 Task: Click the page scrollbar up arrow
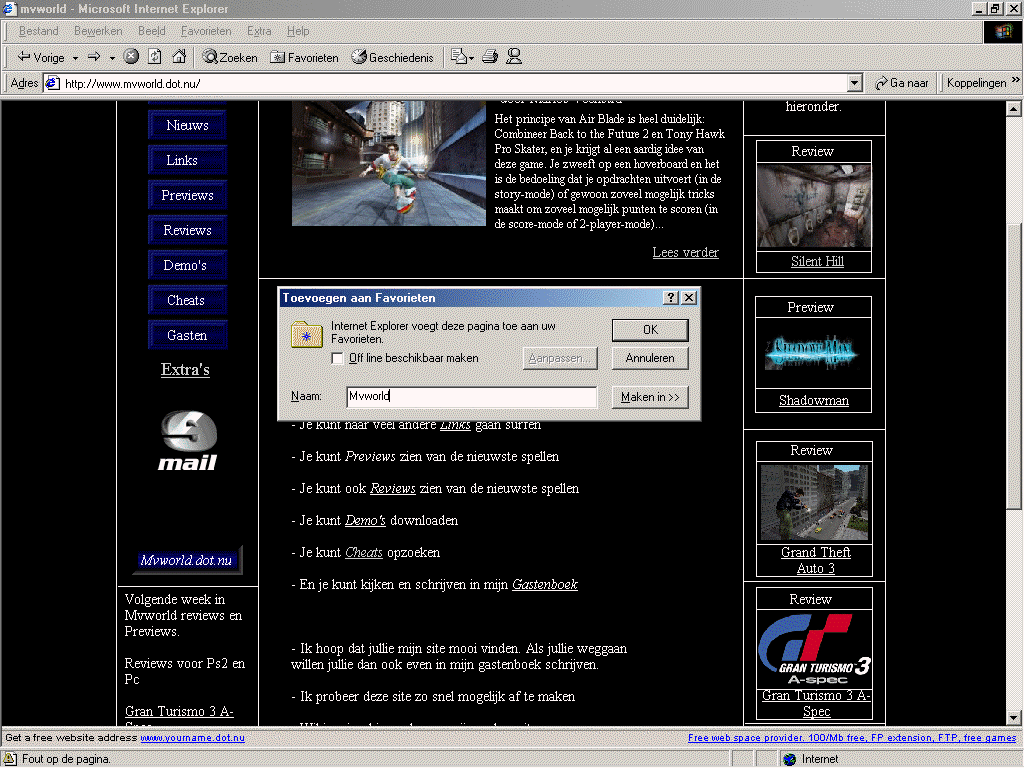1014,109
